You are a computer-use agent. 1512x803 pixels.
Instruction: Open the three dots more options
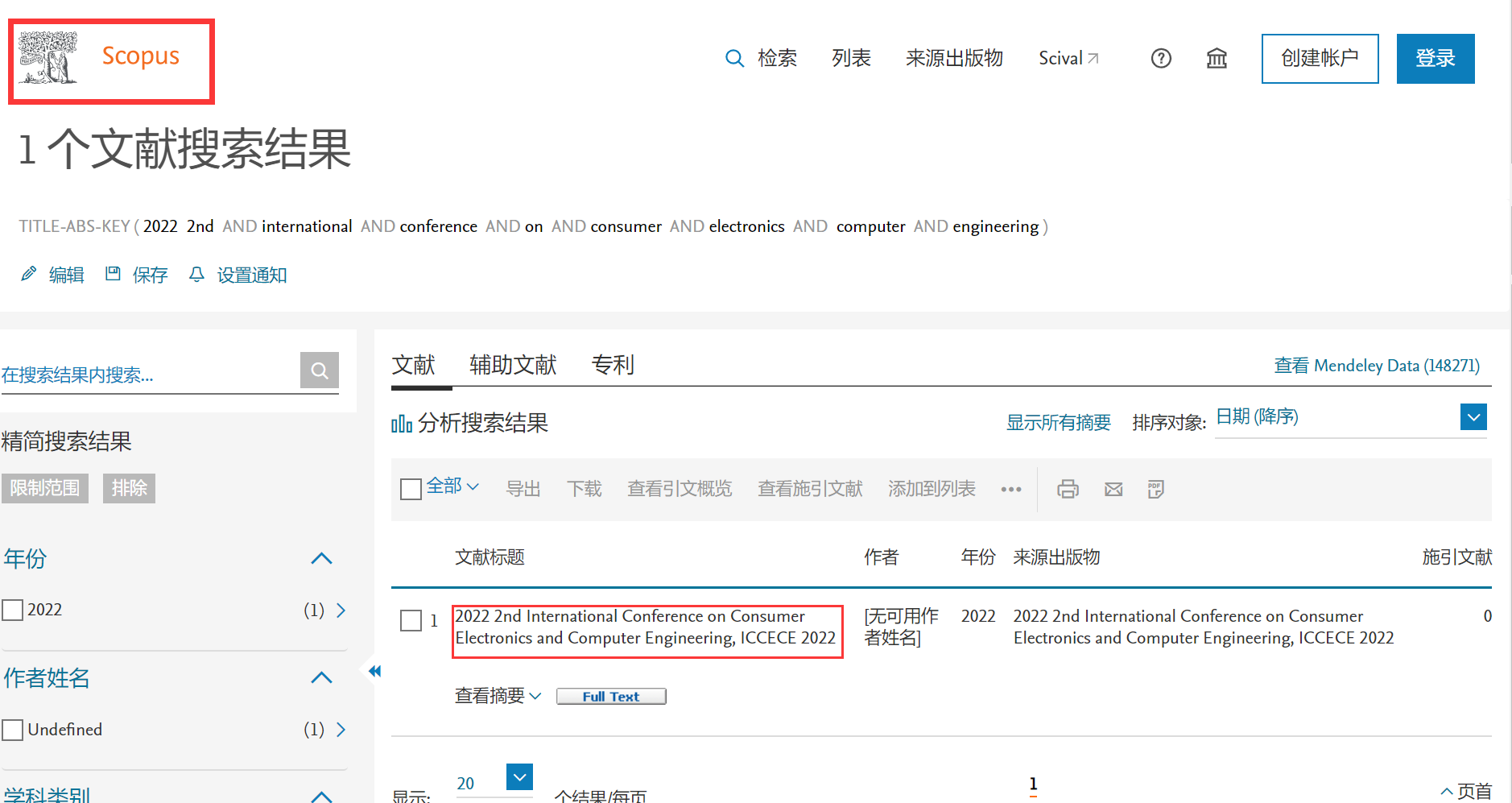click(x=1011, y=489)
